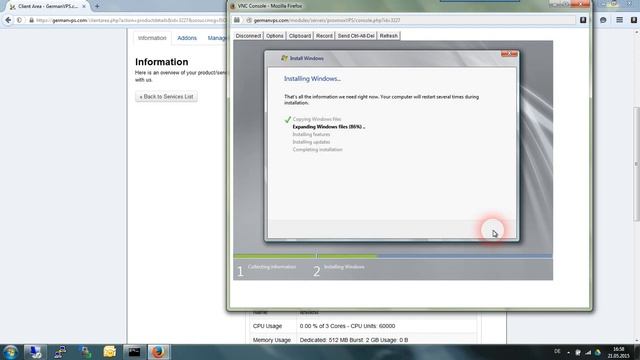Click the VNC Record button

324,36
